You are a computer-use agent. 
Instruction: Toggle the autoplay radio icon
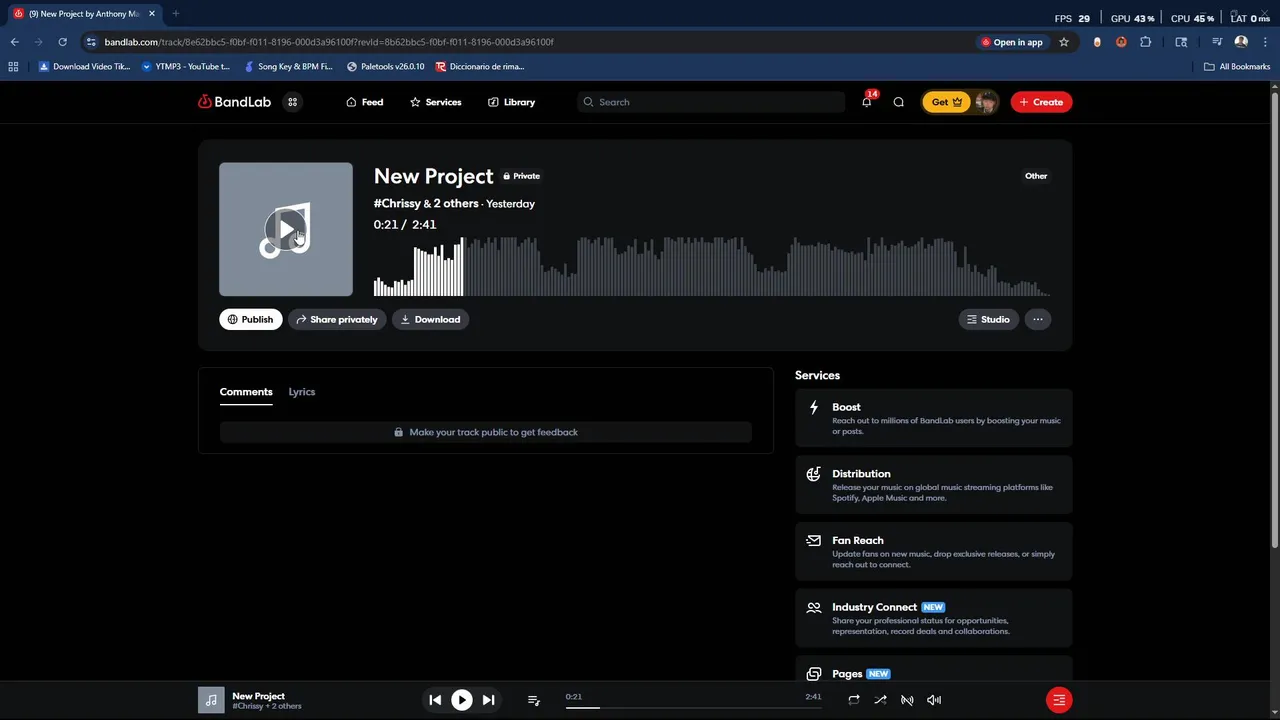907,700
